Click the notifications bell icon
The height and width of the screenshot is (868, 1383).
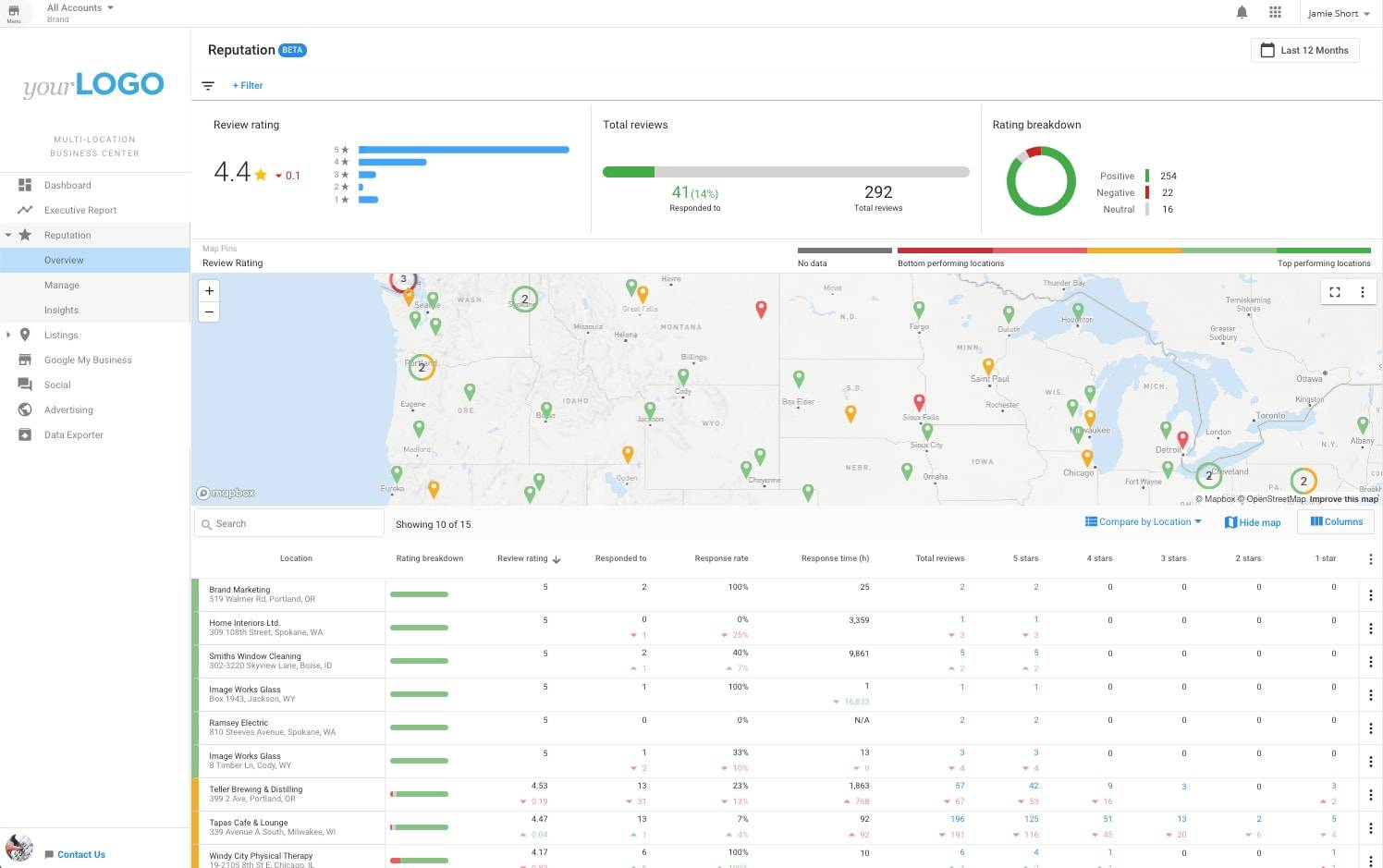1242,13
